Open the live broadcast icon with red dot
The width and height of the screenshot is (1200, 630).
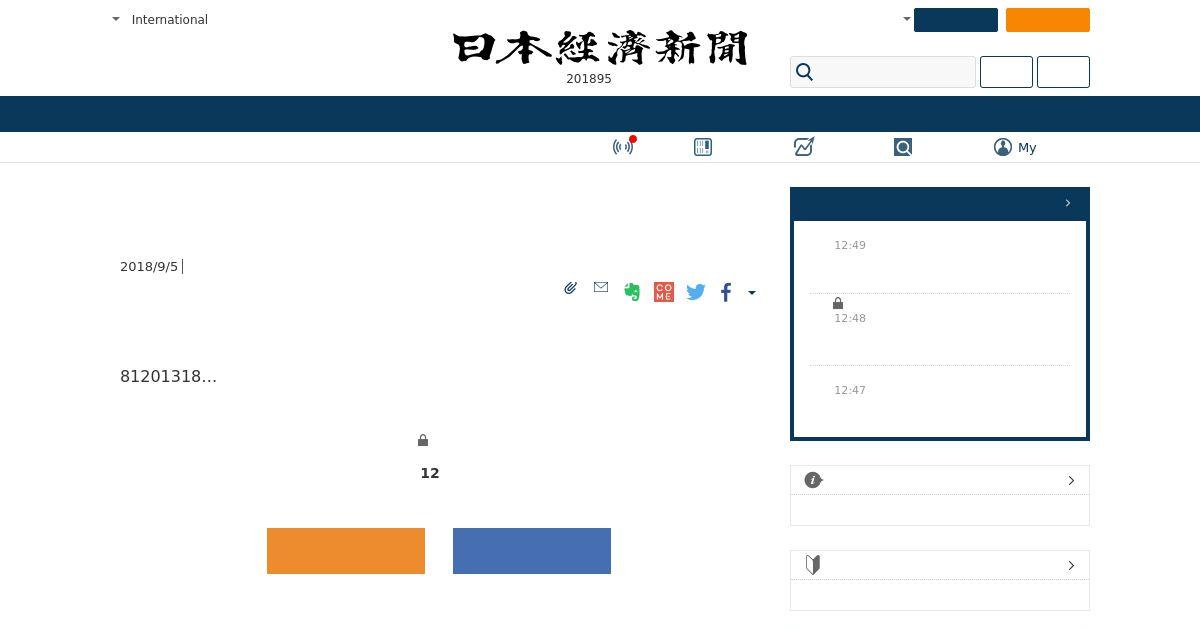[624, 146]
